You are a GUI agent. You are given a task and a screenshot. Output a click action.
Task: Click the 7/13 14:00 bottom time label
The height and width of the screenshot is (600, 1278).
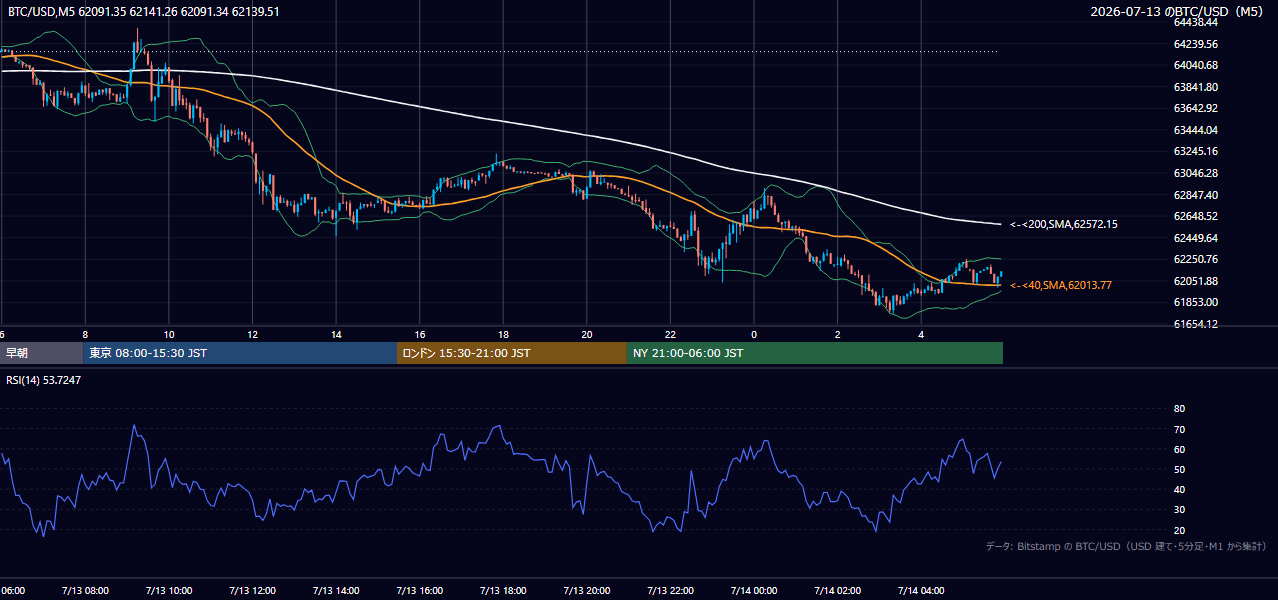point(336,591)
